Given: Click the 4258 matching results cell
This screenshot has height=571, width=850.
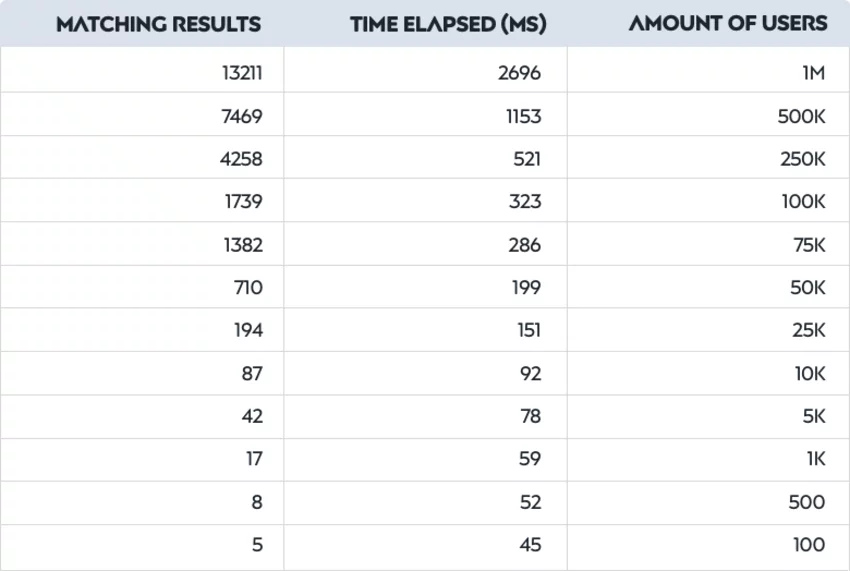Looking at the screenshot, I should 142,157.
